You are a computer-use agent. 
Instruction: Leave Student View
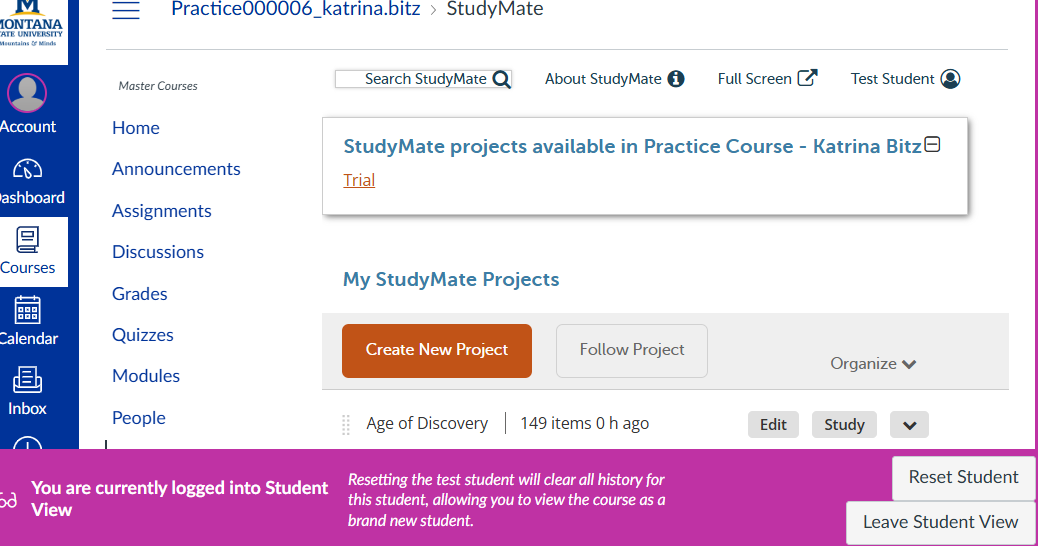pos(940,522)
